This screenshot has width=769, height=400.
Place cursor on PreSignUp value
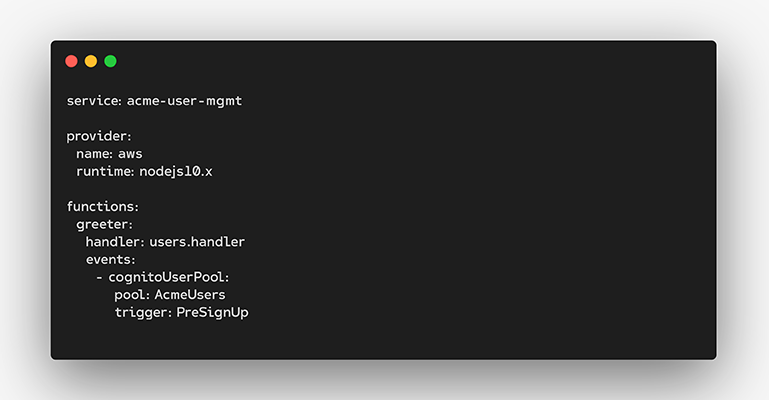tap(212, 312)
